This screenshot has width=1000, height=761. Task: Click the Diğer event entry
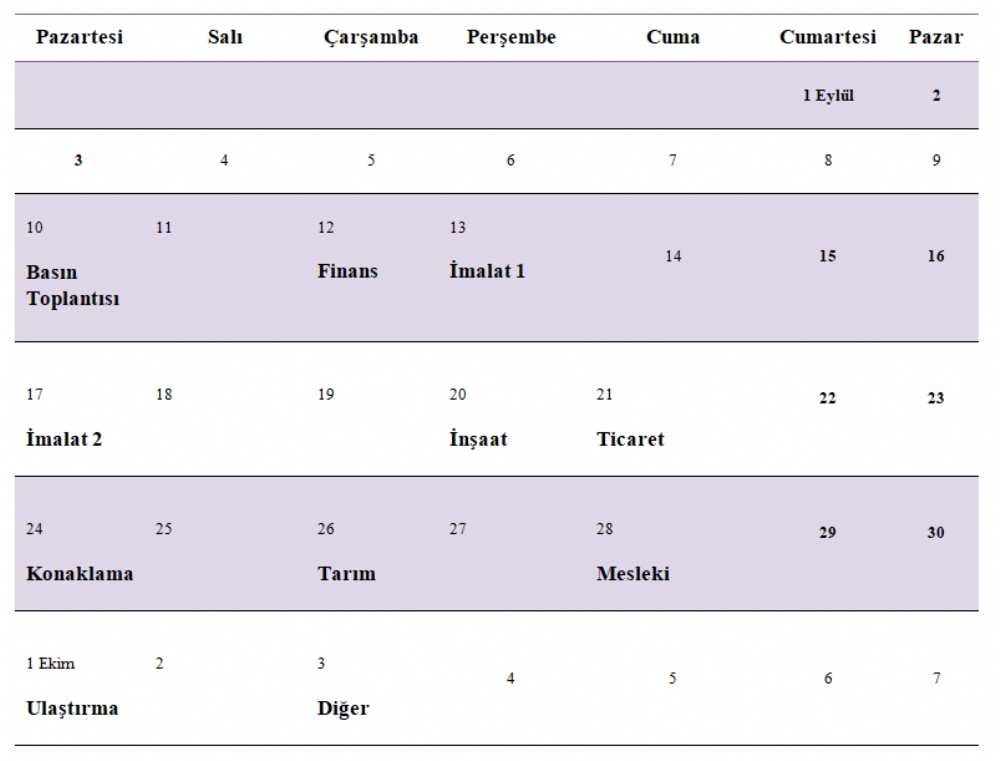[x=343, y=709]
